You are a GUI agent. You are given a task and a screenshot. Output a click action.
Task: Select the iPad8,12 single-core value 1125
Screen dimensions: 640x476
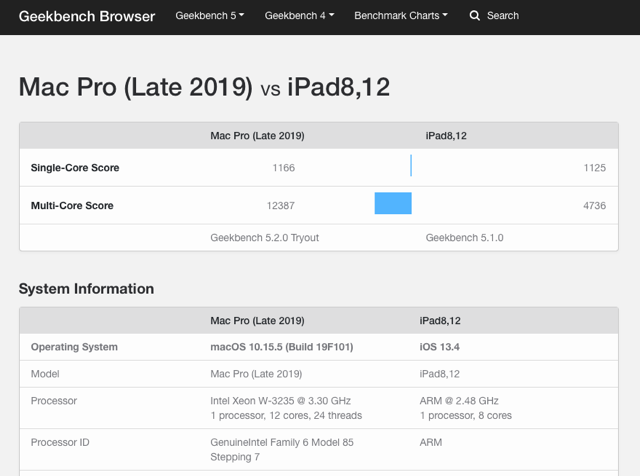pyautogui.click(x=594, y=168)
